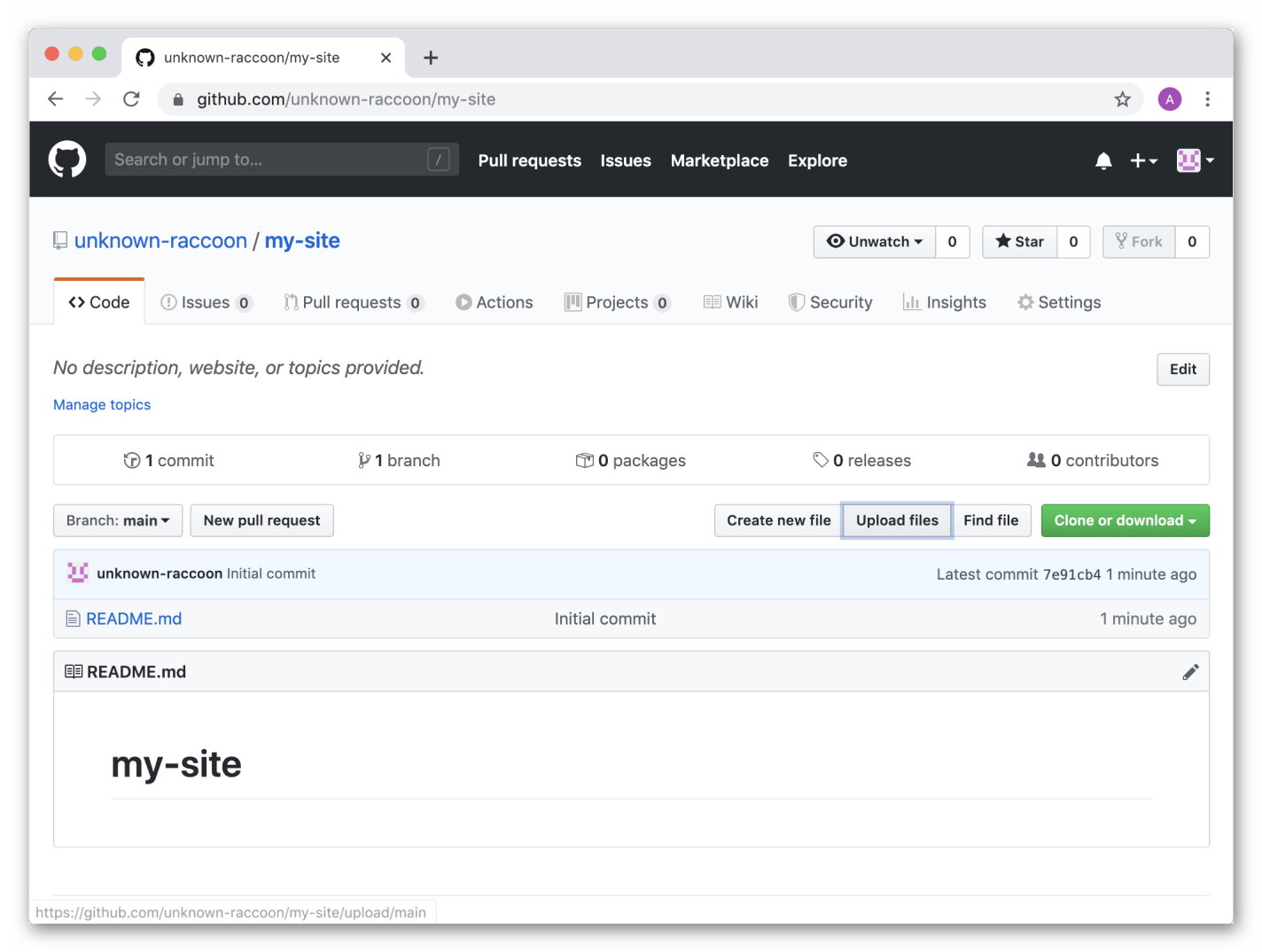Open 0 releases
Screen dimensions: 1262x952
[862, 460]
